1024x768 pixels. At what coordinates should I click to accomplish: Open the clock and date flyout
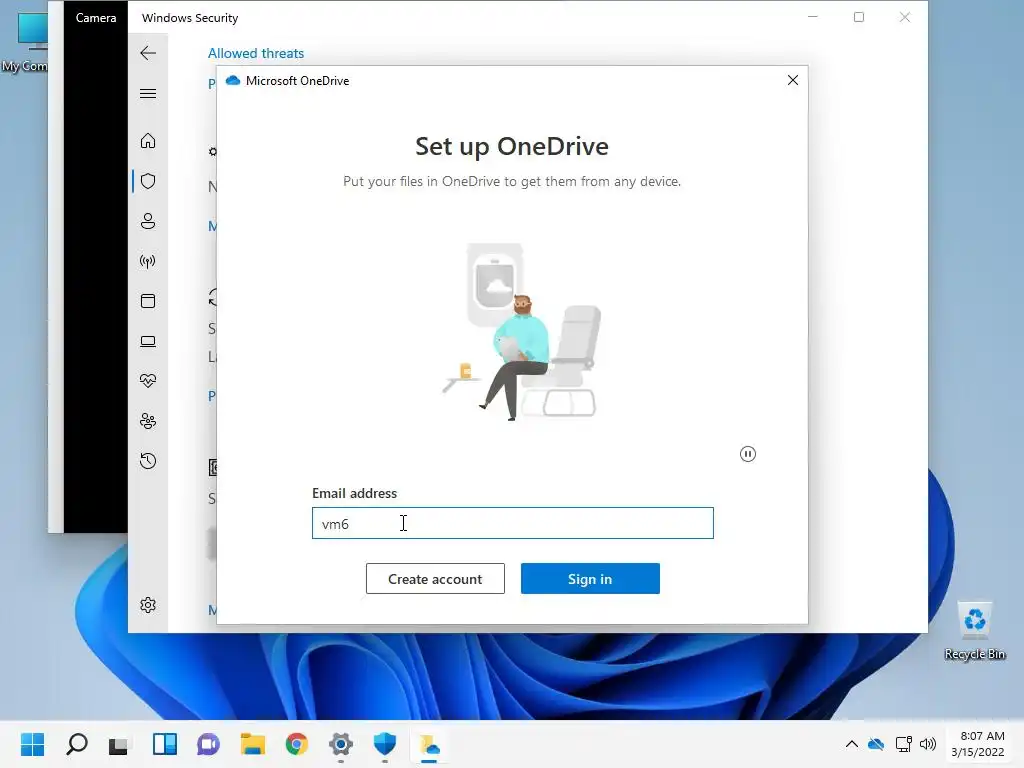pos(978,744)
